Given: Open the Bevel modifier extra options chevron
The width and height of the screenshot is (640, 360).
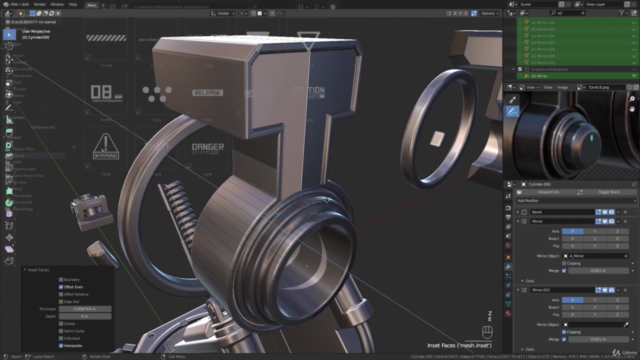Looking at the screenshot, I should [x=618, y=212].
